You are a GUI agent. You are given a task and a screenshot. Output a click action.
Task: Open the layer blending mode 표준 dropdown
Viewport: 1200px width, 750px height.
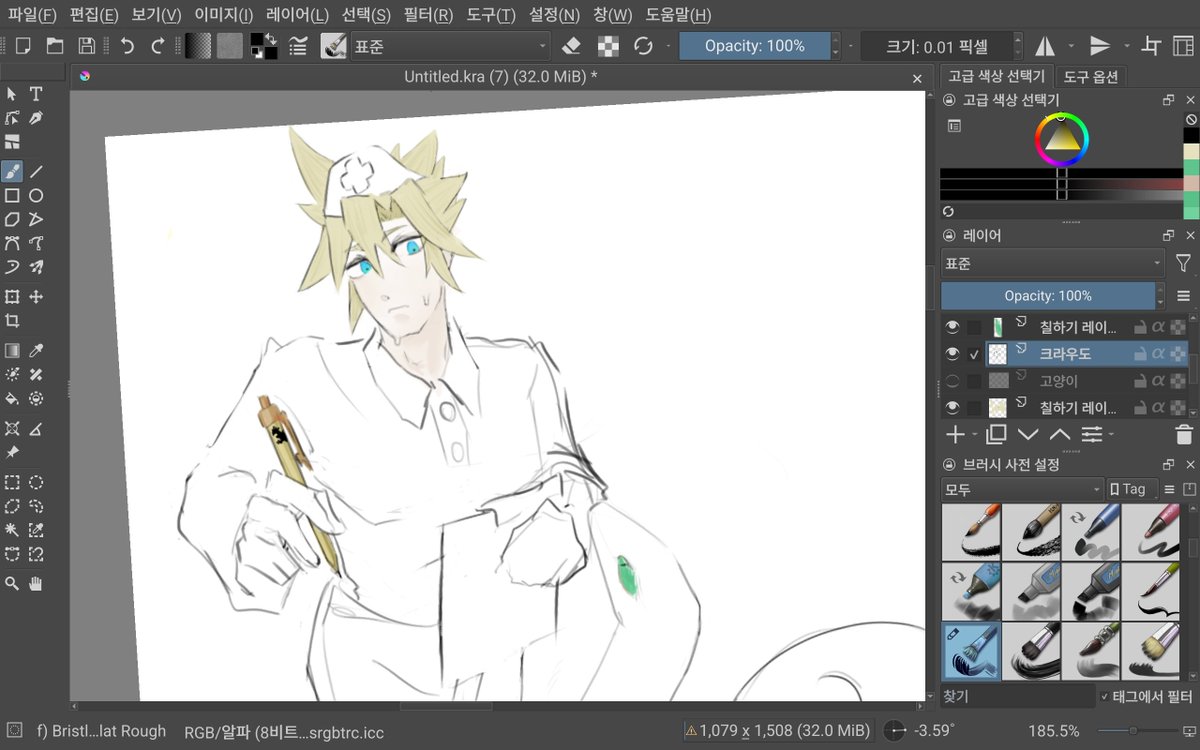click(1052, 264)
